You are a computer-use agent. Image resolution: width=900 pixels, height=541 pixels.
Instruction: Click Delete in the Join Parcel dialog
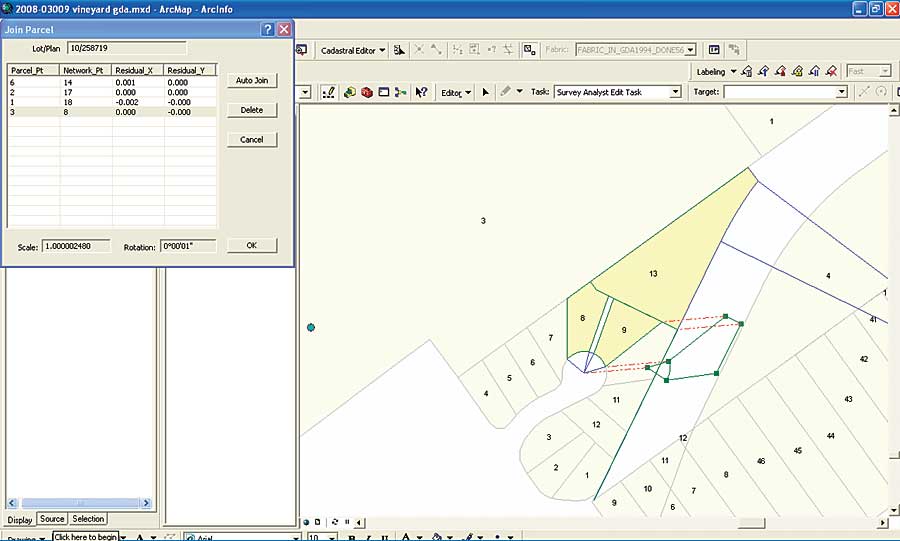(x=252, y=110)
